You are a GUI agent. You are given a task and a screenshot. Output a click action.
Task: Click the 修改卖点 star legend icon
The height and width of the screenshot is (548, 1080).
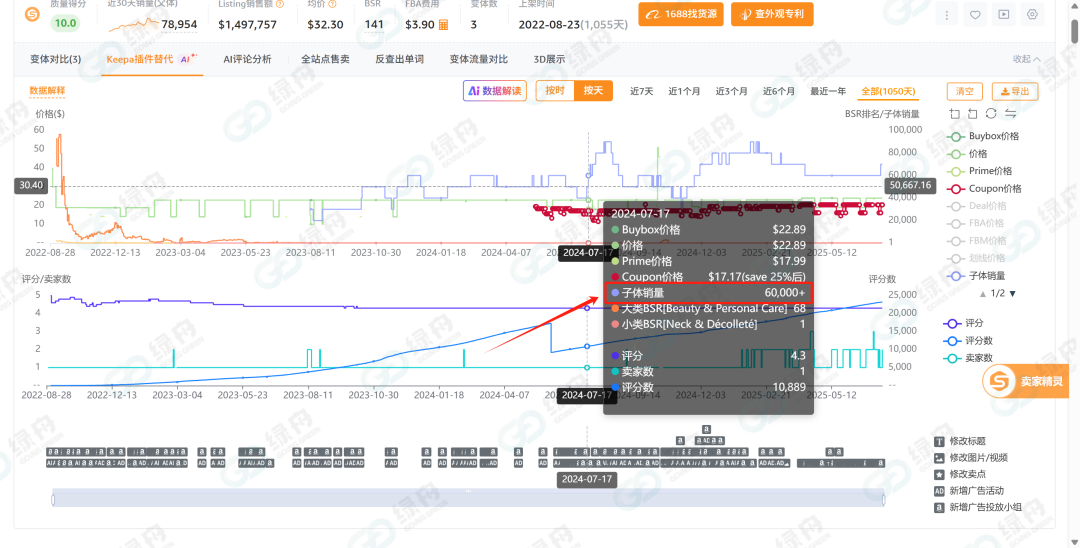[x=939, y=474]
